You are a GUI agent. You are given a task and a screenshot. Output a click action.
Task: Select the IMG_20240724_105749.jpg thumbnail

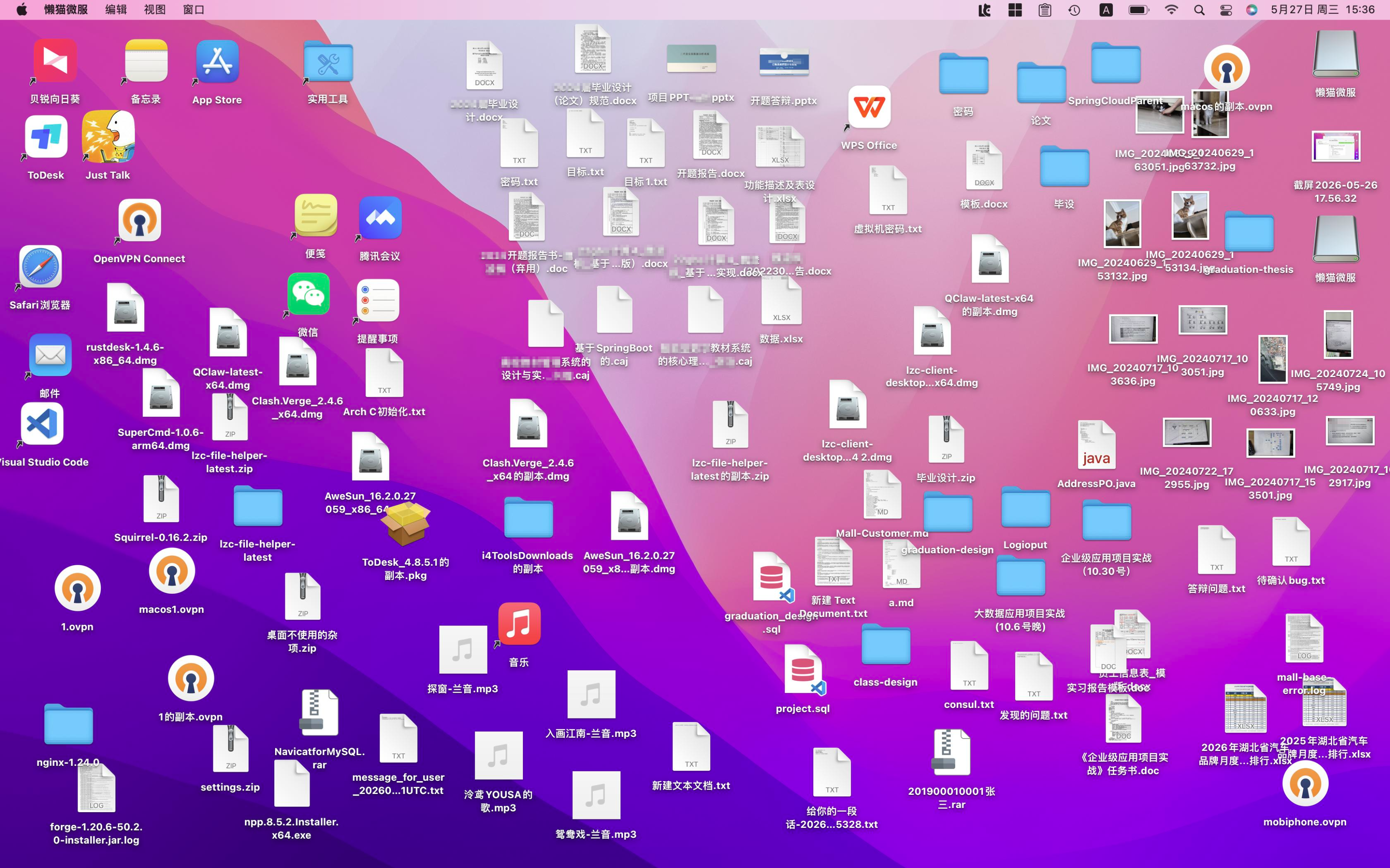coord(1339,334)
